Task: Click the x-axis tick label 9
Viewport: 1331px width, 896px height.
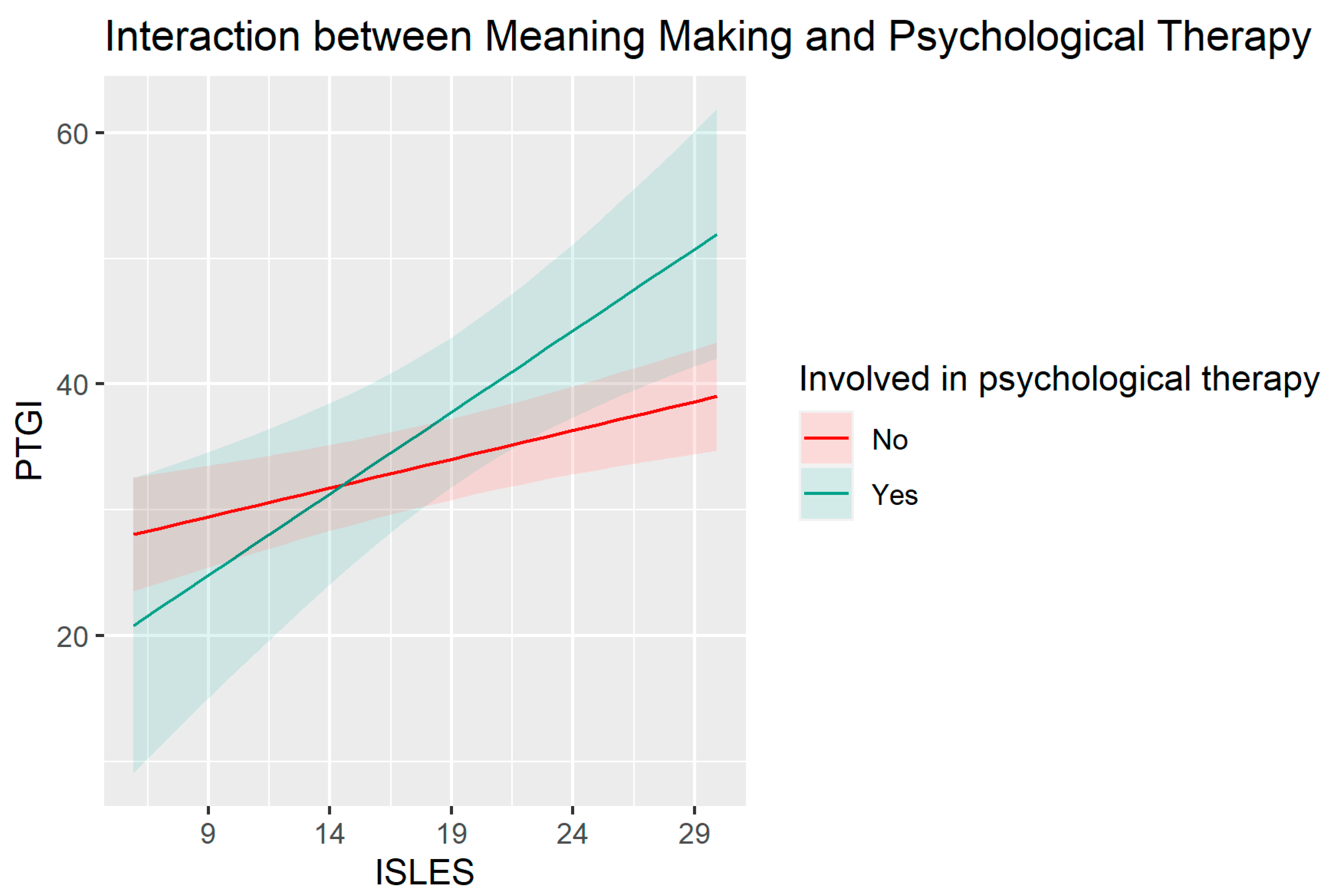Action: (208, 834)
